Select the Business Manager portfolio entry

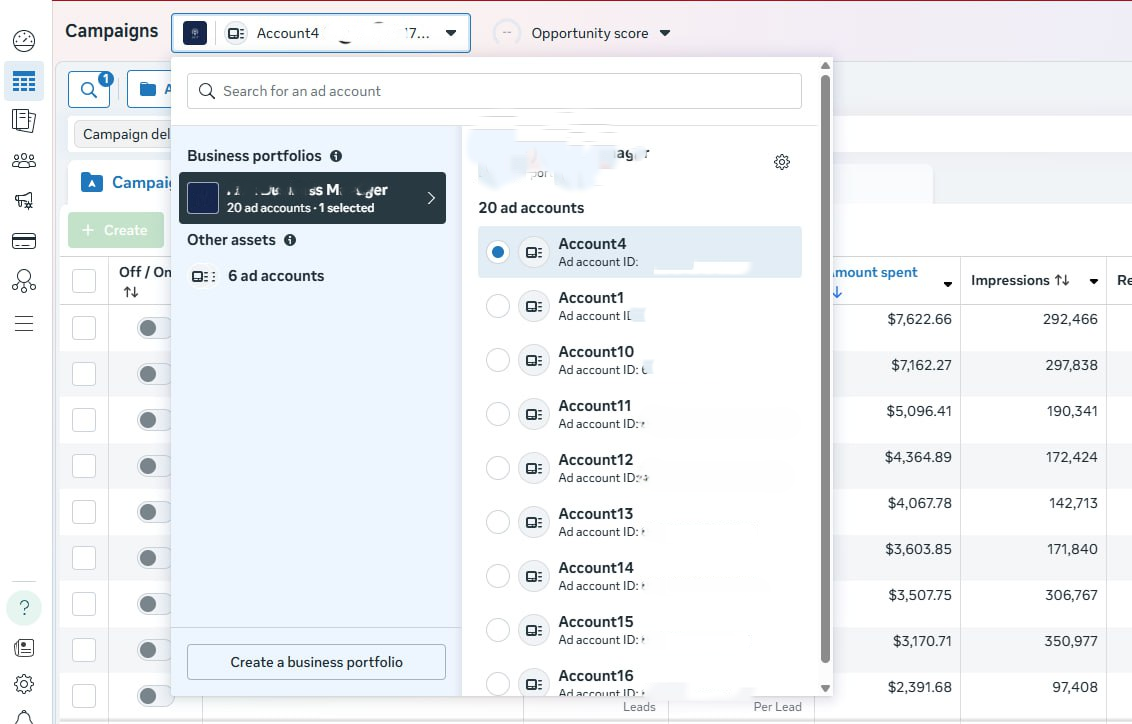pyautogui.click(x=312, y=198)
